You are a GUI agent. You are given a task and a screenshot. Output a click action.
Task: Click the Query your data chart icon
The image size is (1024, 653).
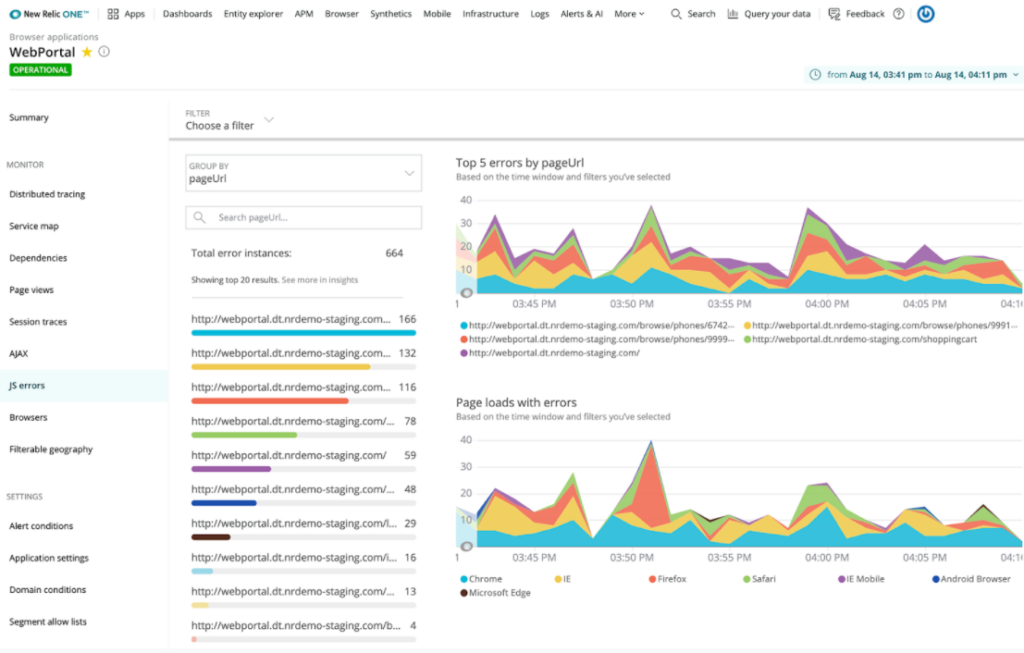tap(733, 14)
